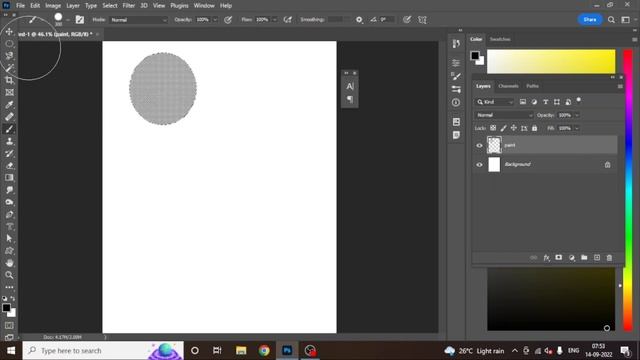Screen dimensions: 640x360
Task: Select the History Brush tool
Action: (x=9, y=154)
